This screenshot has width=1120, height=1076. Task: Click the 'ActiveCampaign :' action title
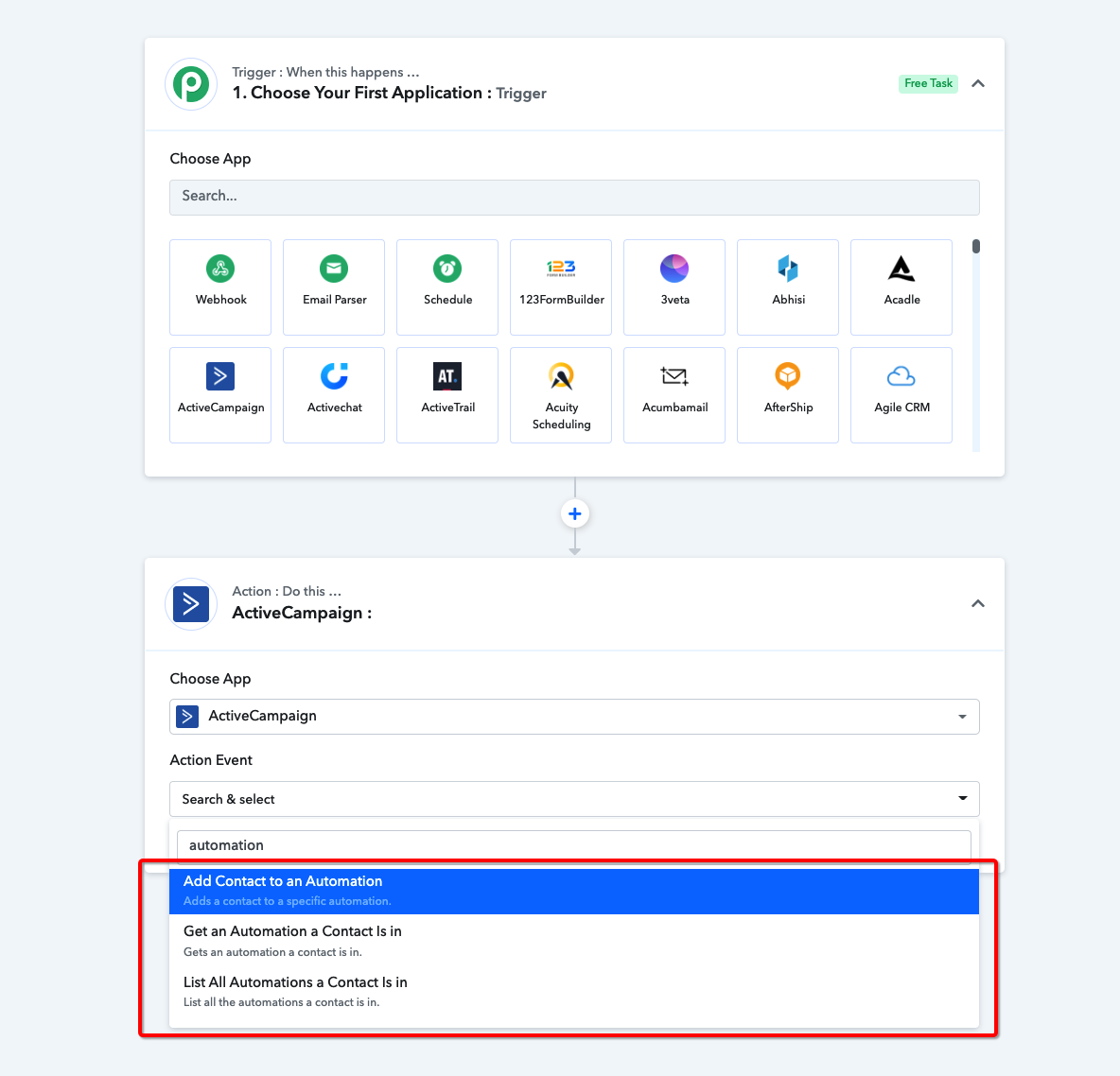pyautogui.click(x=302, y=614)
